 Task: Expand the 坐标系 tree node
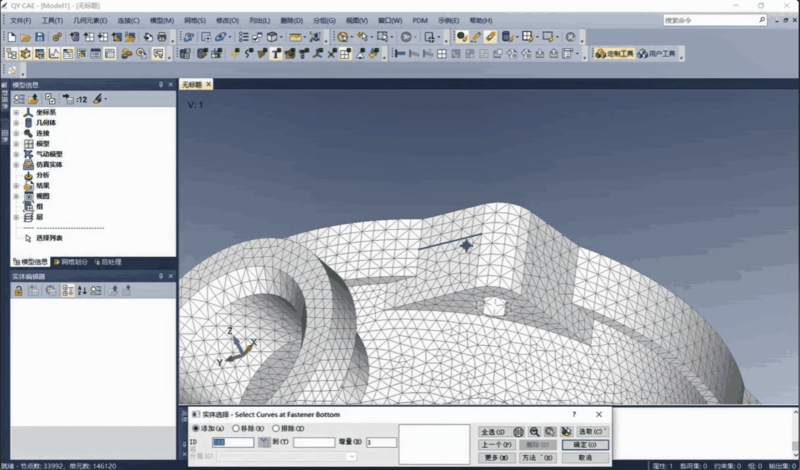16,112
